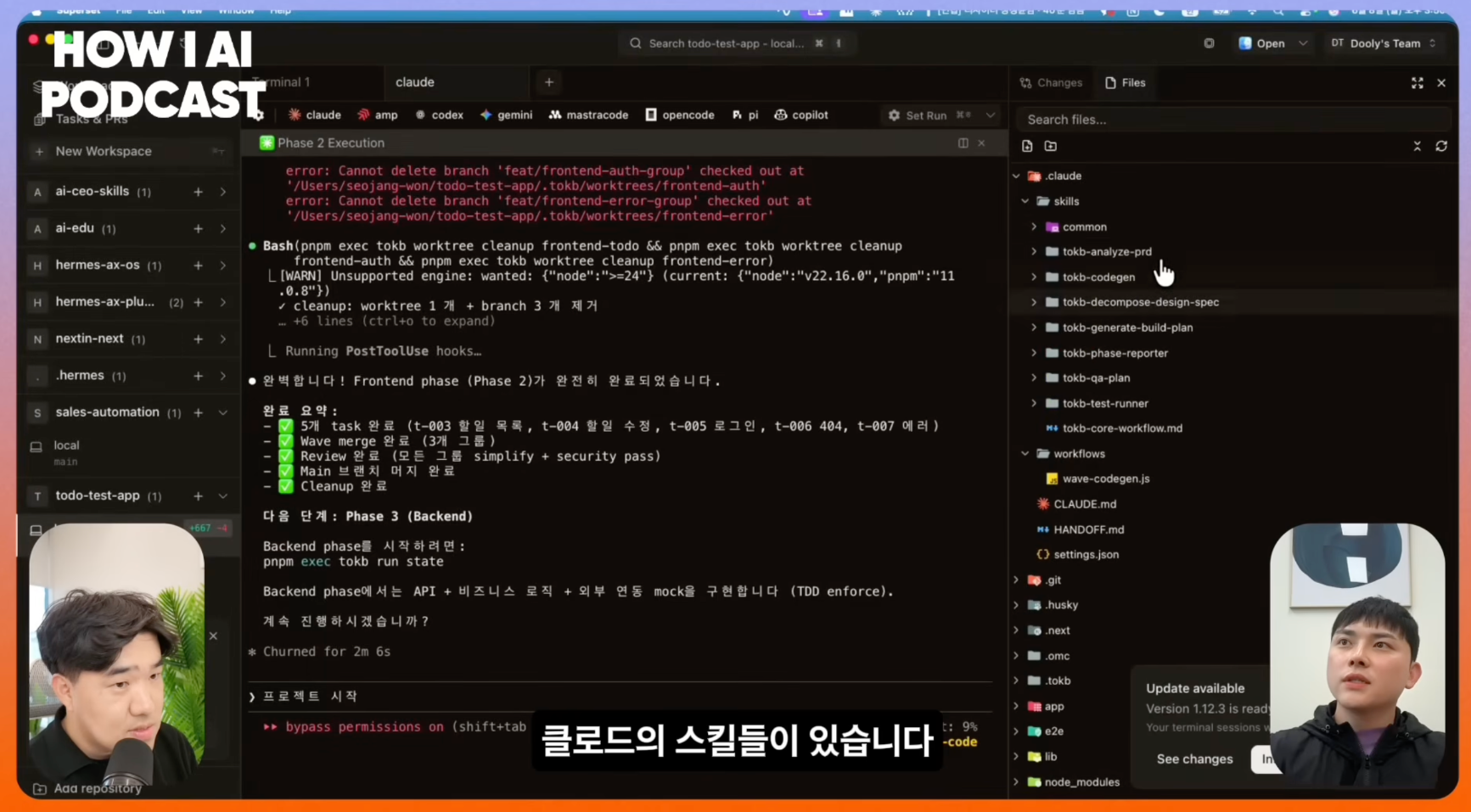Expand the hermes-ax-os project chevron
Viewport: 1471px width, 812px height.
coord(223,266)
